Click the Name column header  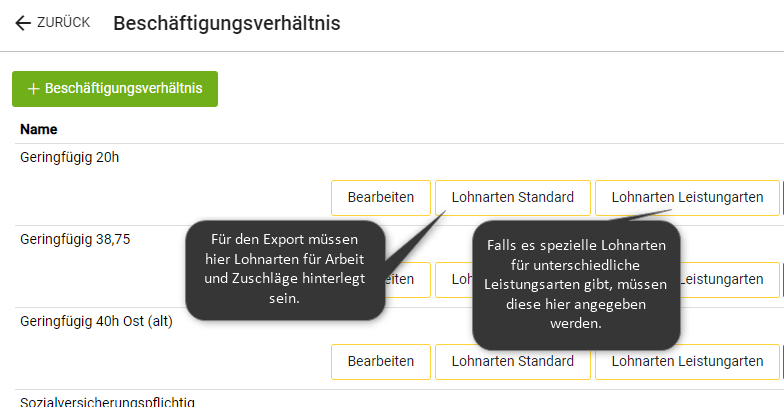pos(39,129)
